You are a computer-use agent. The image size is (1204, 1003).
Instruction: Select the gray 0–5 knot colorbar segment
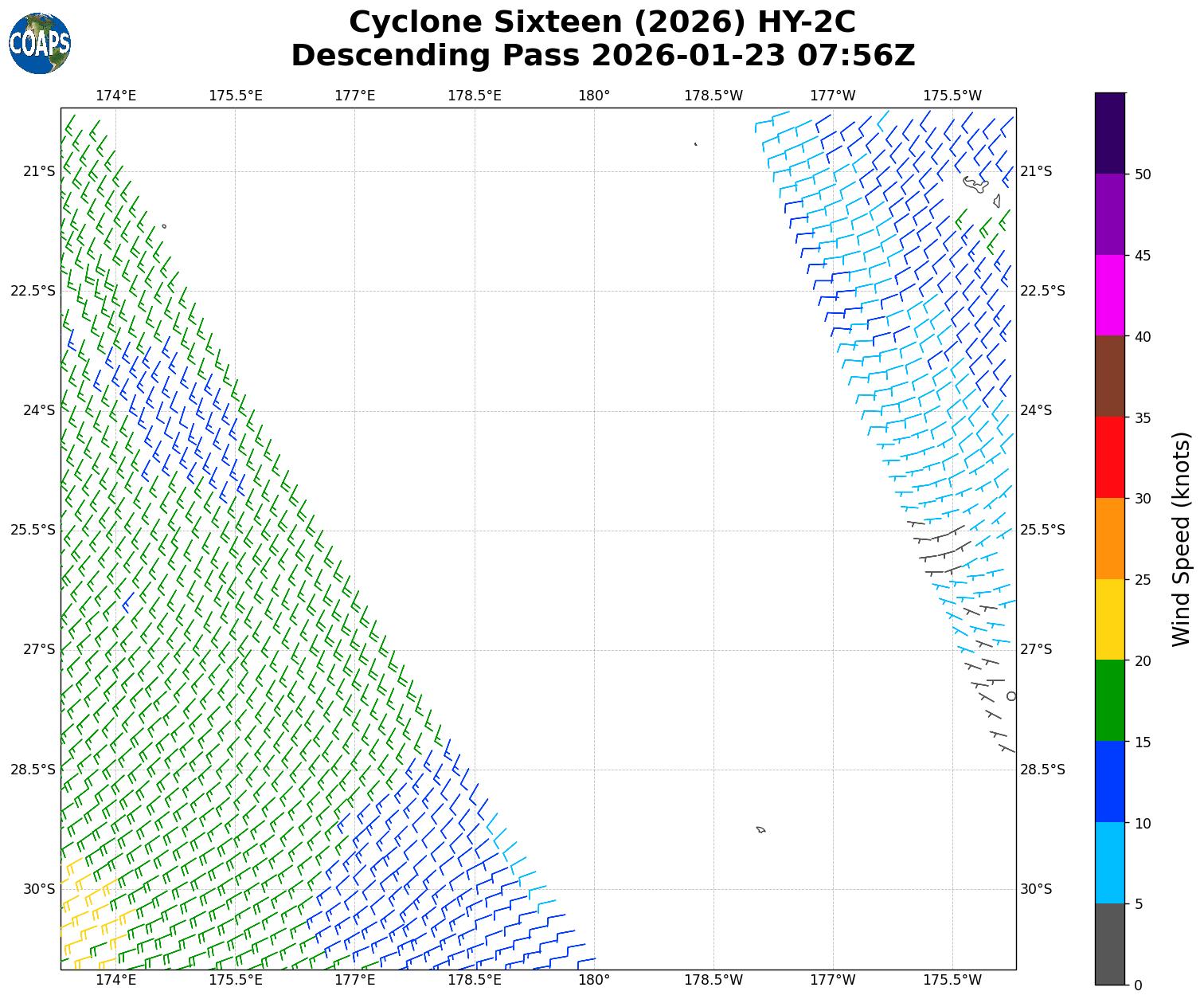1109,943
